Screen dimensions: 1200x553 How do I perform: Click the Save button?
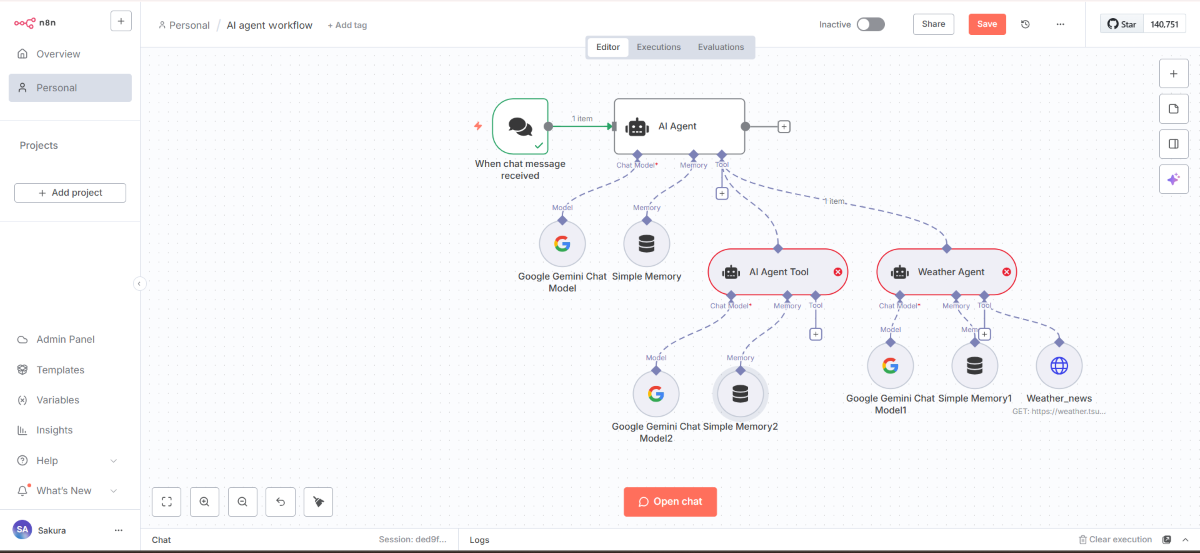click(987, 24)
